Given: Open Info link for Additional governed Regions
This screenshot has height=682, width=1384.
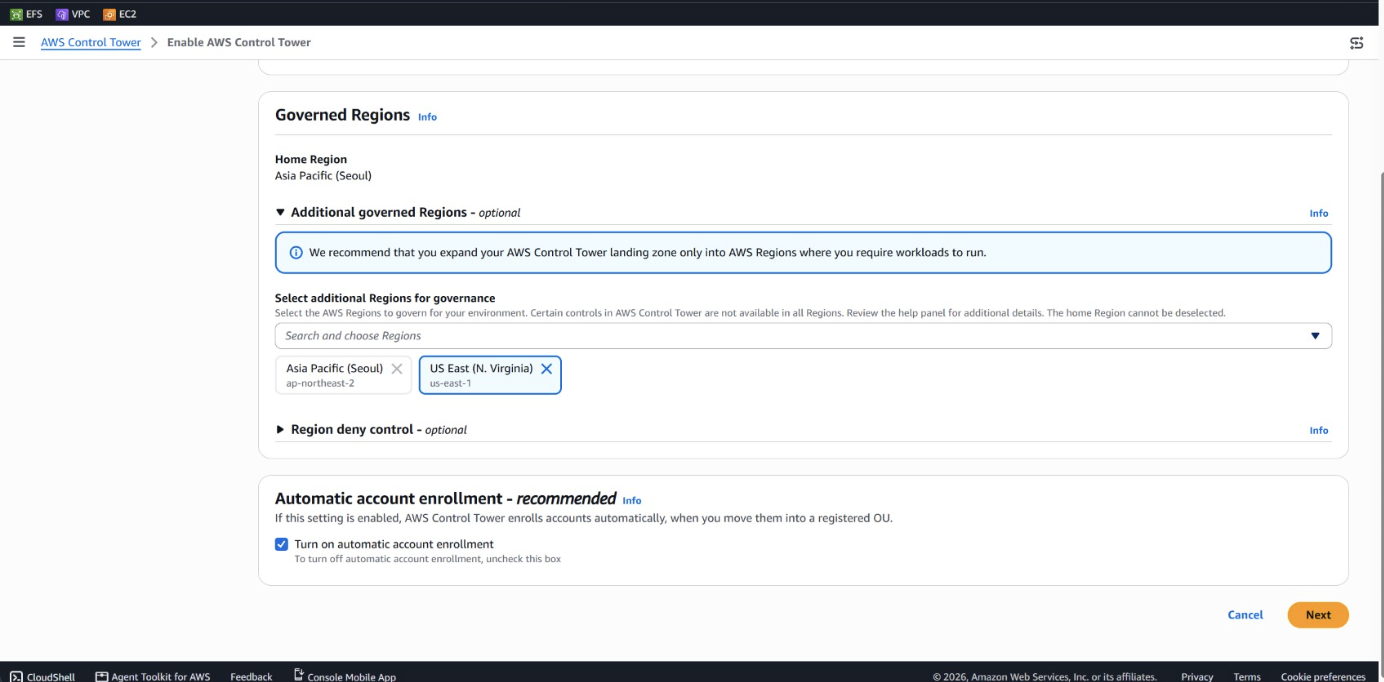Looking at the screenshot, I should (1319, 213).
